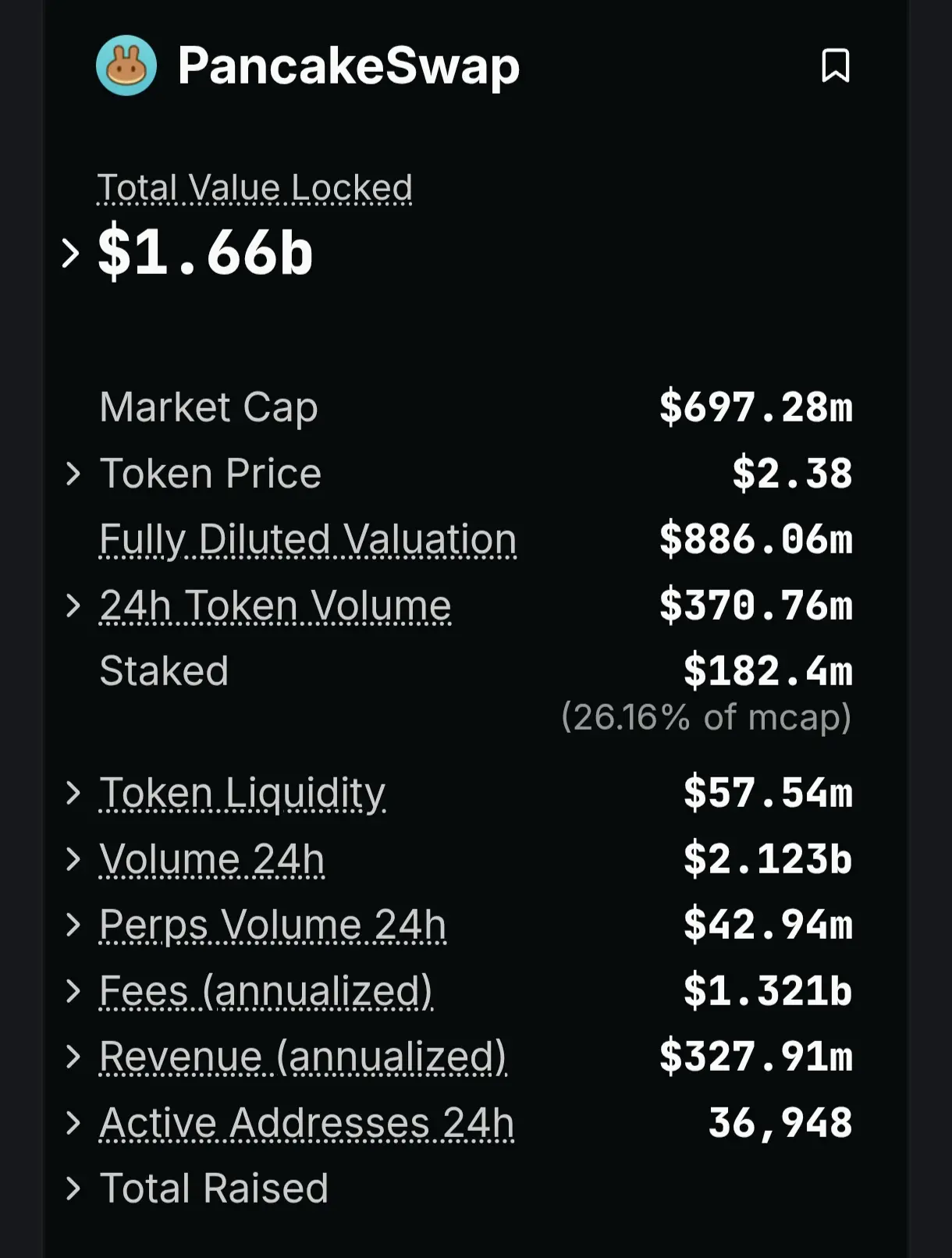
Task: Expand the Active Addresses 24h chevron
Action: (x=73, y=1122)
